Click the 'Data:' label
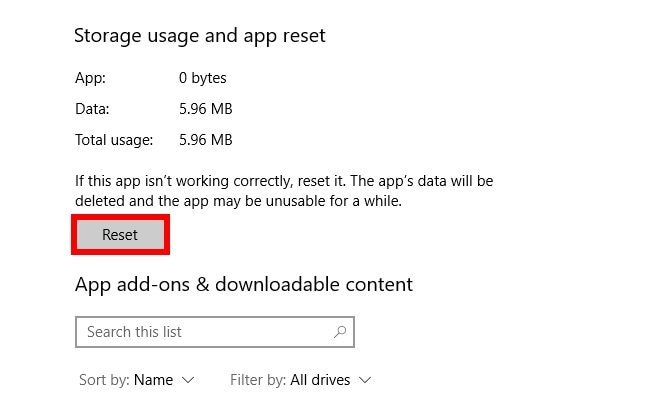This screenshot has height=407, width=647. pos(92,109)
